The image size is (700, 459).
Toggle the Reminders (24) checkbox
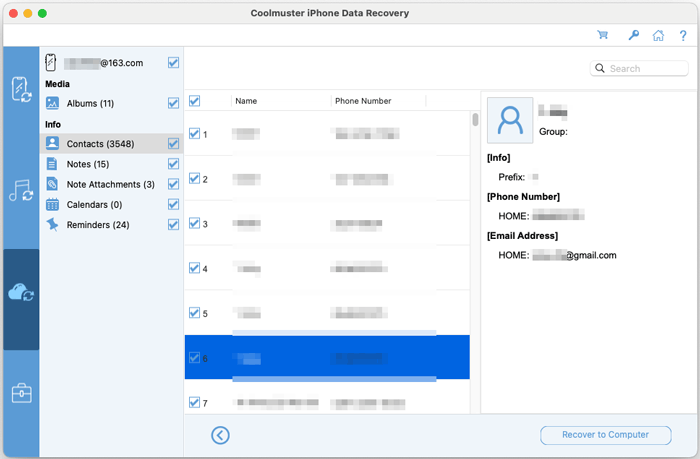pyautogui.click(x=174, y=225)
